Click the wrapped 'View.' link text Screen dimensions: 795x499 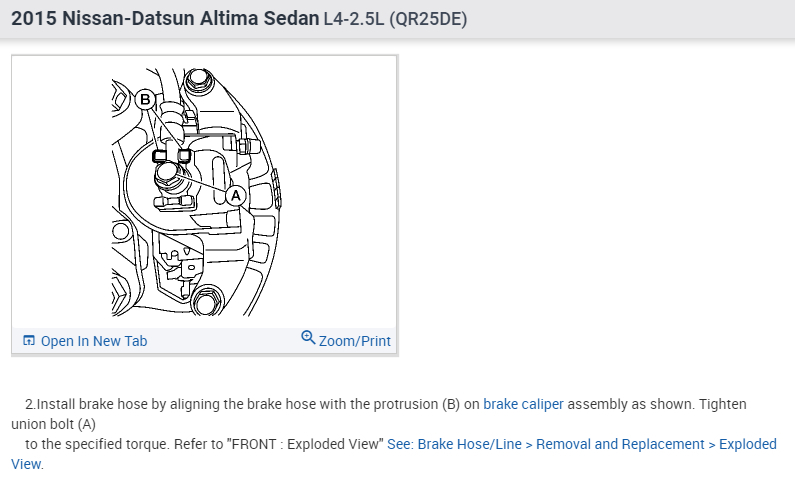(x=28, y=464)
